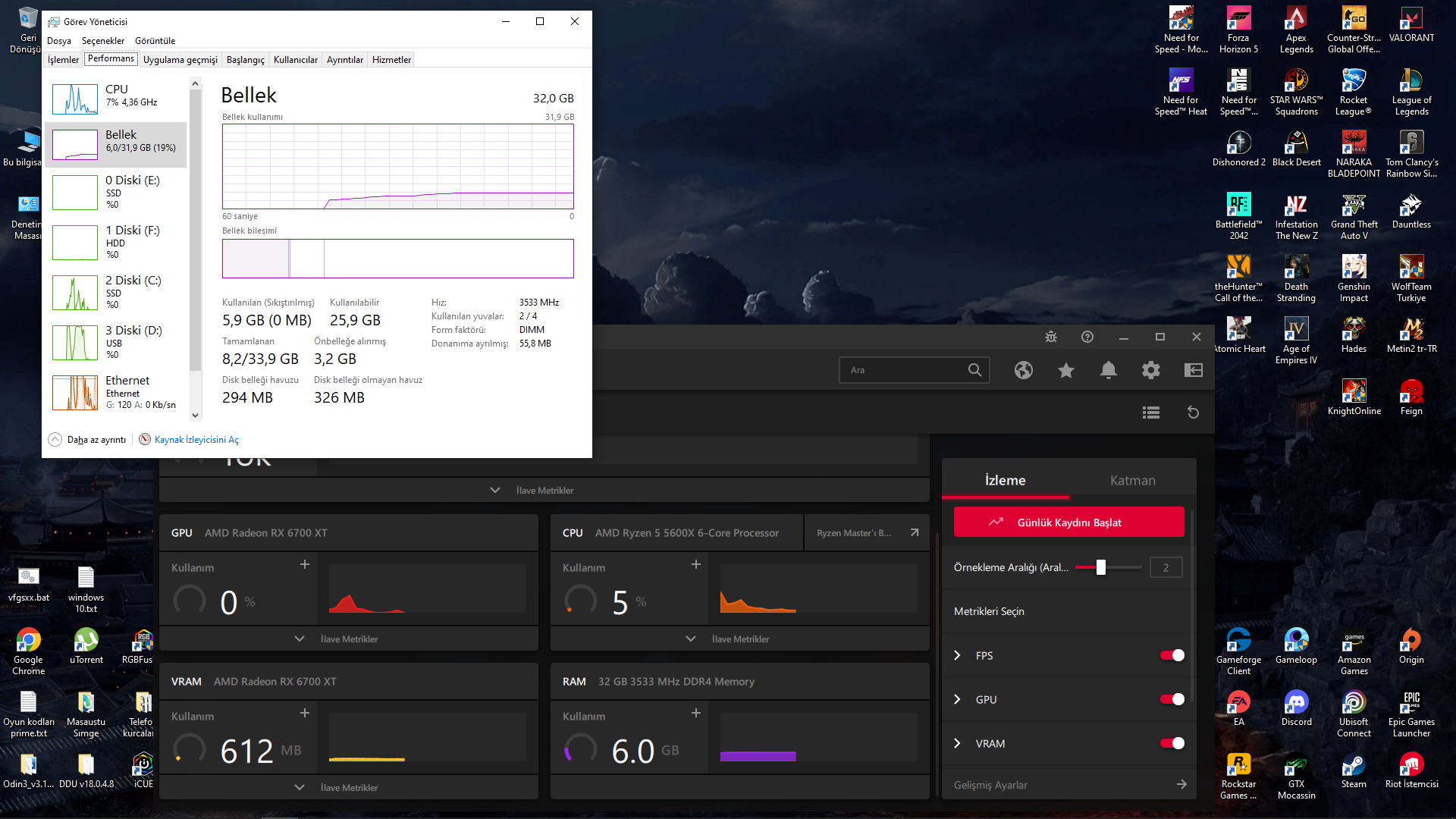1456x819 pixels.
Task: Open the AMD favorites star icon
Action: (1066, 370)
